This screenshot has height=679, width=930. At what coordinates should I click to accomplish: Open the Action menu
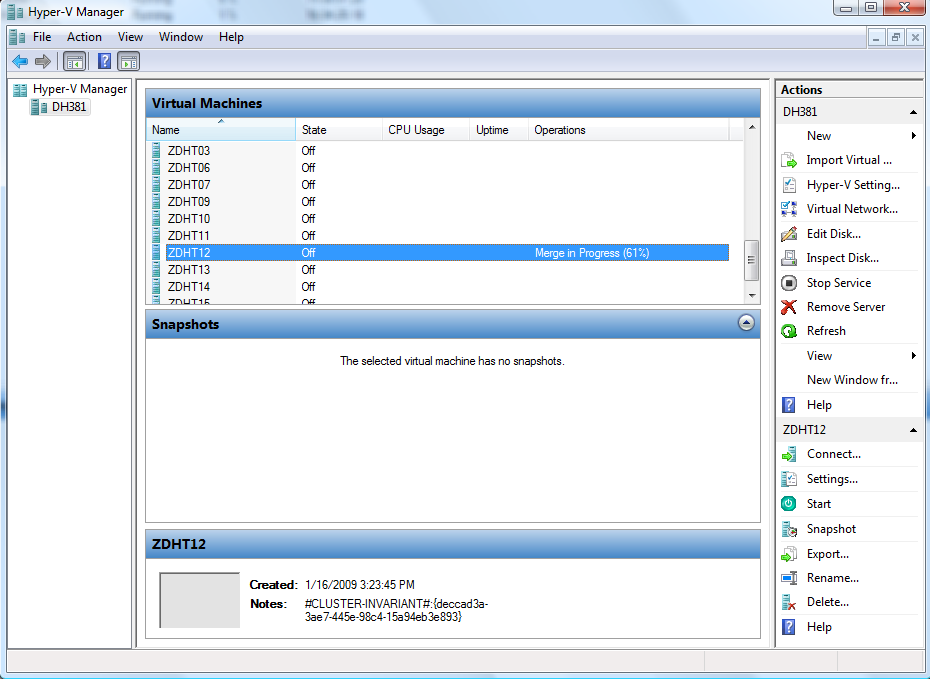coord(84,37)
